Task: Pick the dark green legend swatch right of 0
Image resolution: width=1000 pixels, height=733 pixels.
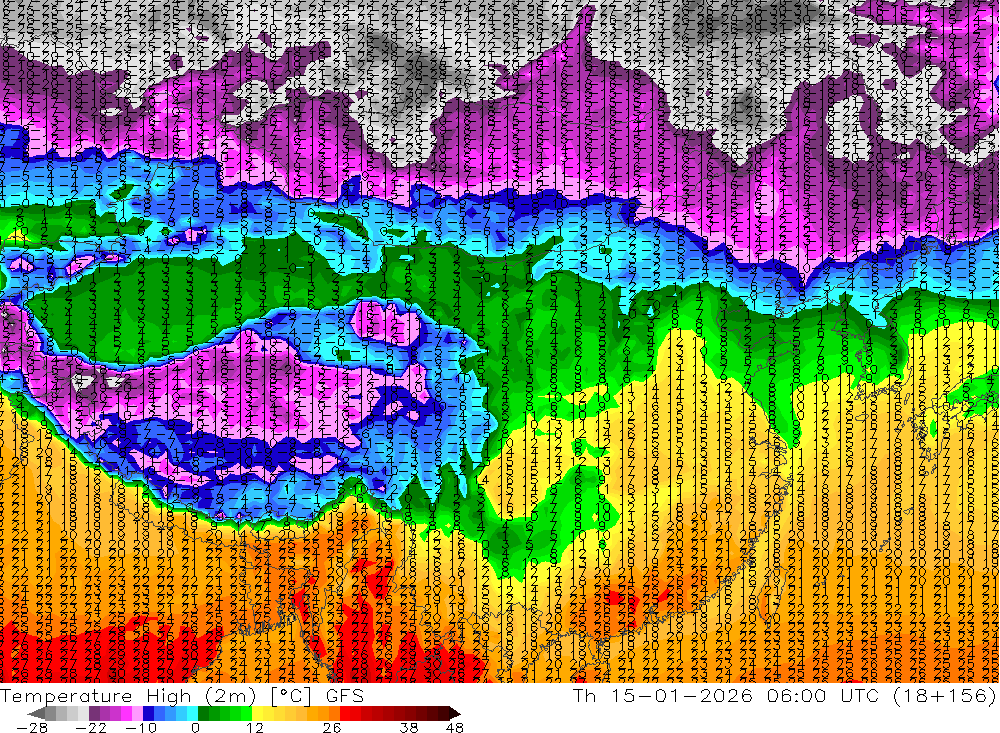Action: 203,713
